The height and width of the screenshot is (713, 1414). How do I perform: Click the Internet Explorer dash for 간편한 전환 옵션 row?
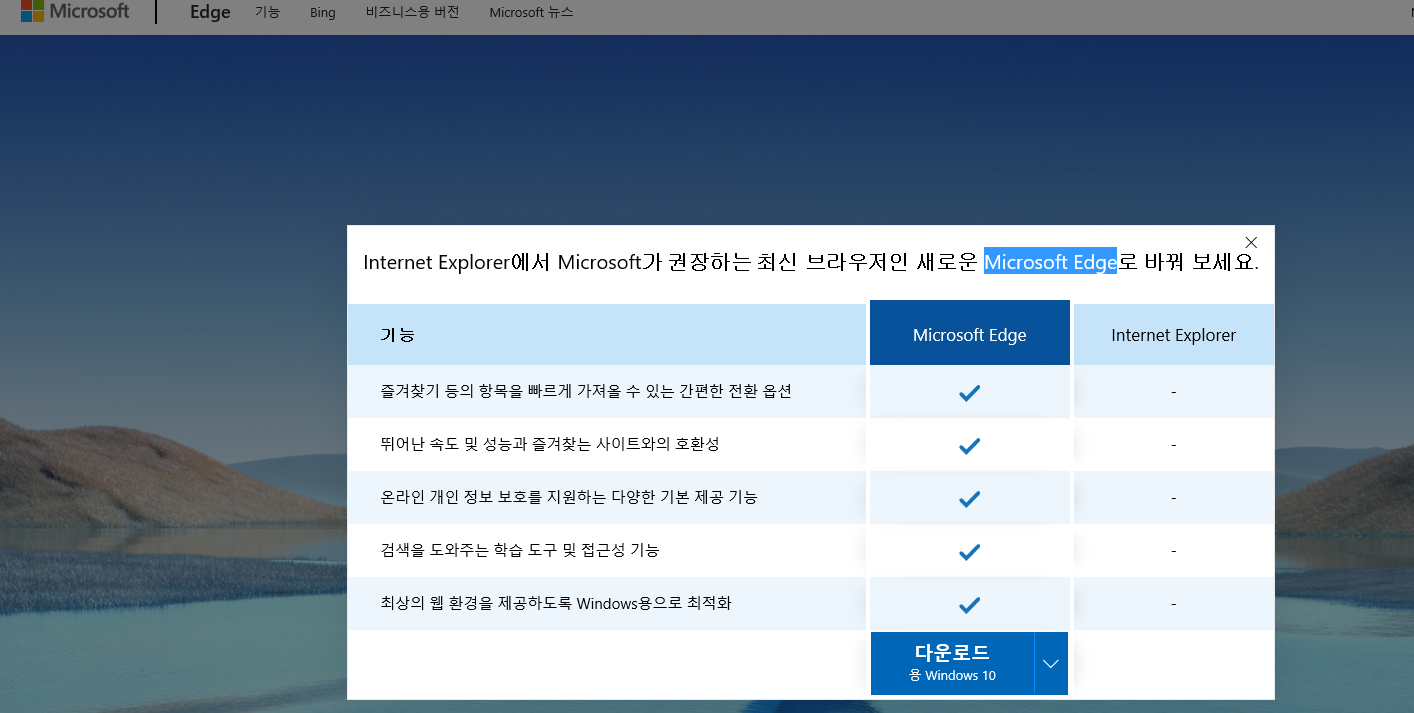click(x=1174, y=392)
